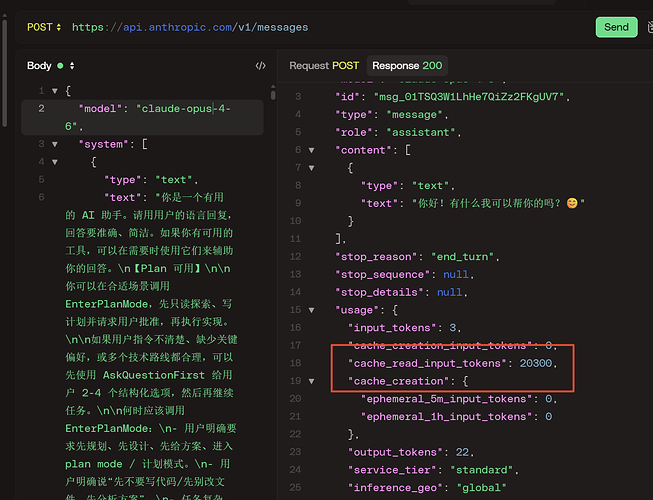Switch to the Request POST tab
This screenshot has width=653, height=500.
click(324, 66)
